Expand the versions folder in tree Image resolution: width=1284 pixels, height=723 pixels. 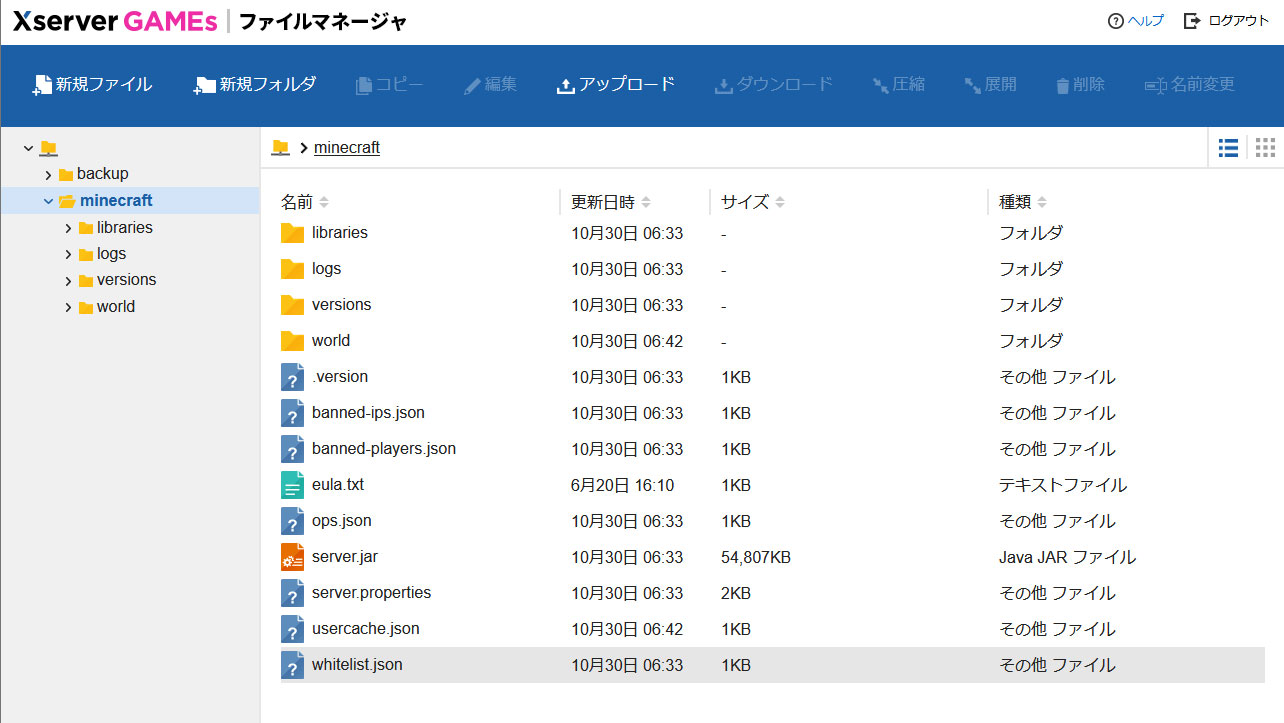click(x=68, y=281)
